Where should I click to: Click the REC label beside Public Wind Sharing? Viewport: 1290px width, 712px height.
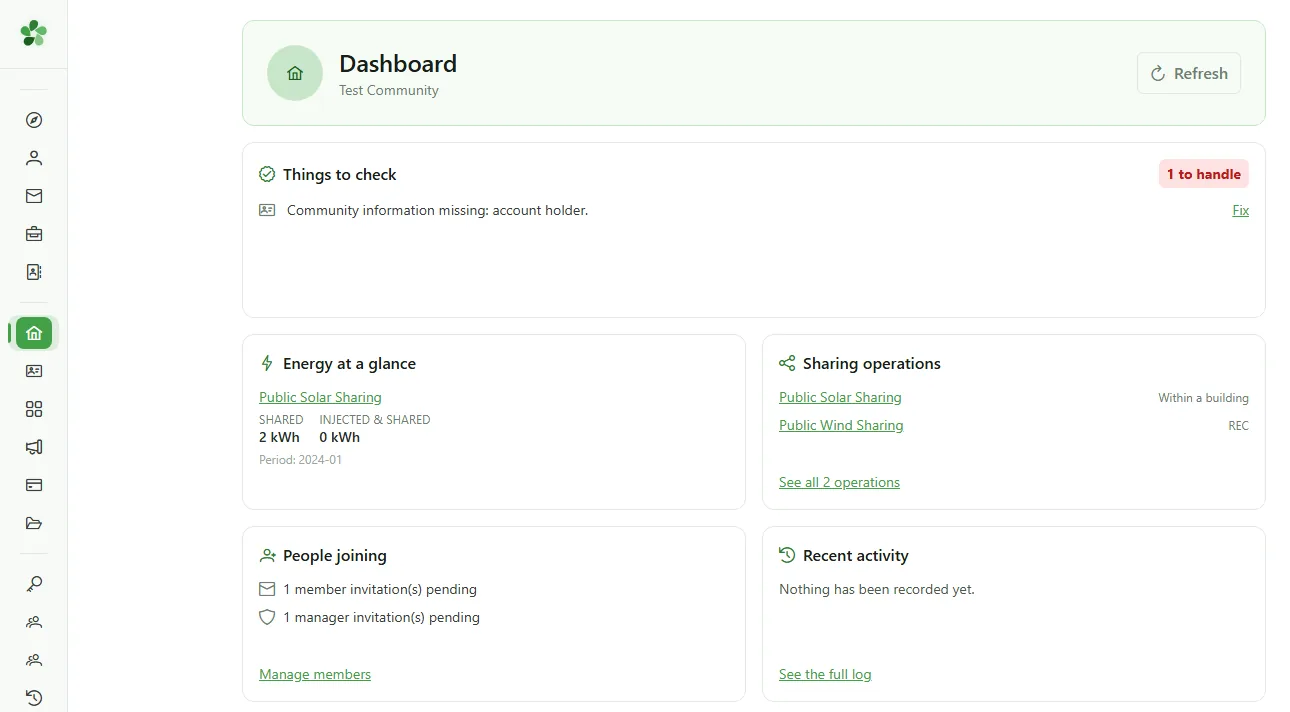tap(1238, 426)
